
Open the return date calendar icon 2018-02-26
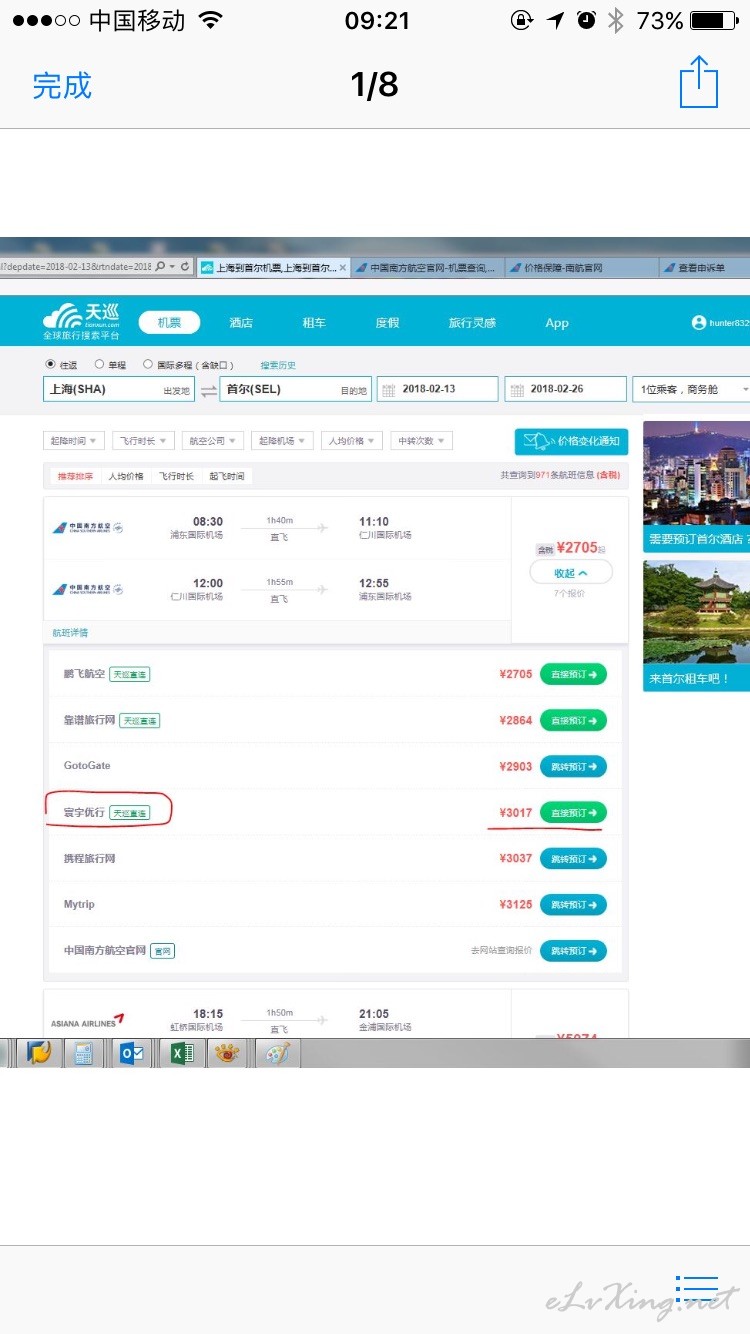tap(515, 389)
